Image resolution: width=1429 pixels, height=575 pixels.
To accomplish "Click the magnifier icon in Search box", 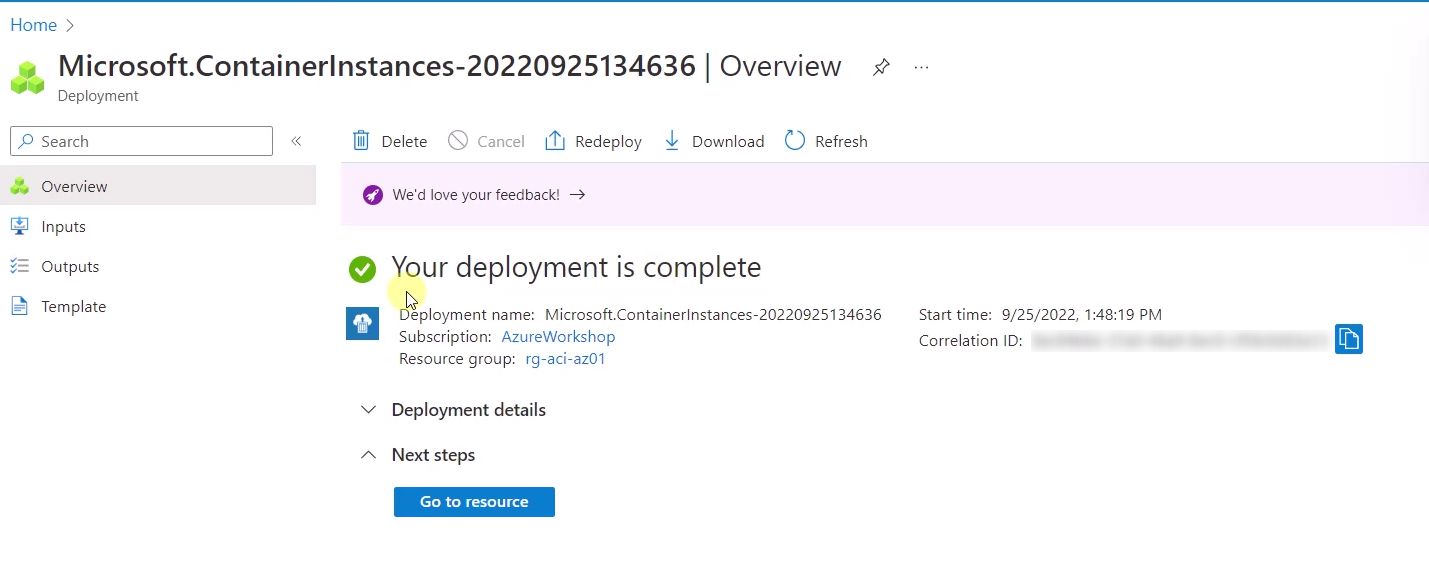I will [26, 141].
